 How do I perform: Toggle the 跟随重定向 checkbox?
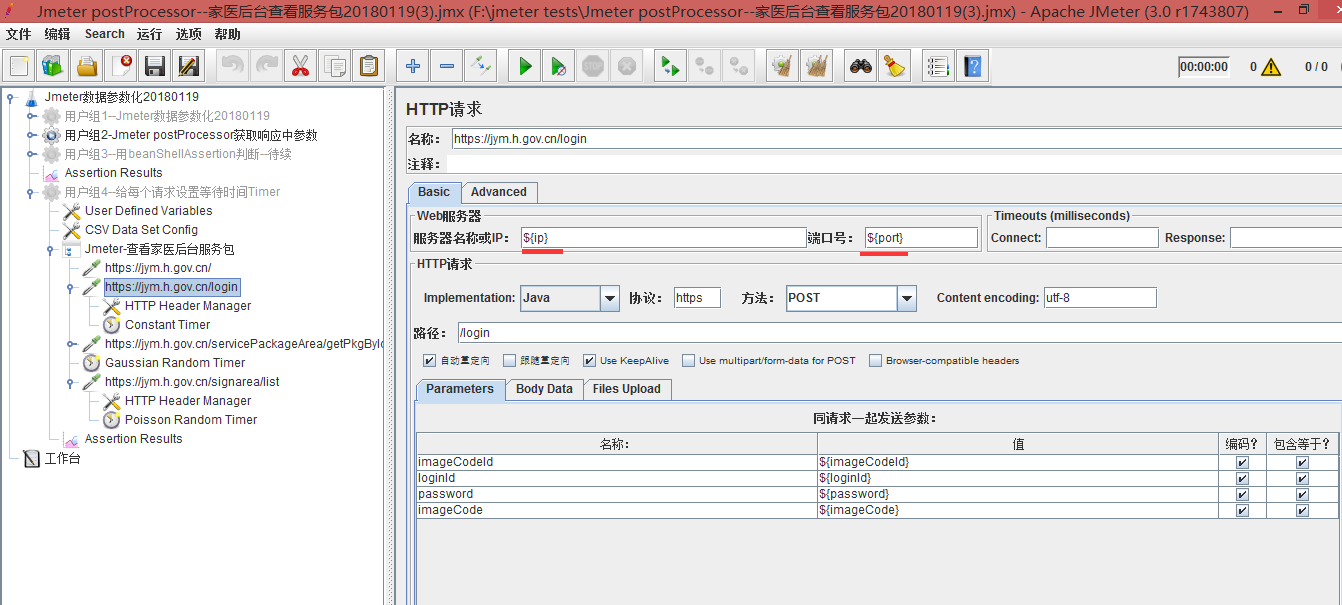(x=510, y=360)
